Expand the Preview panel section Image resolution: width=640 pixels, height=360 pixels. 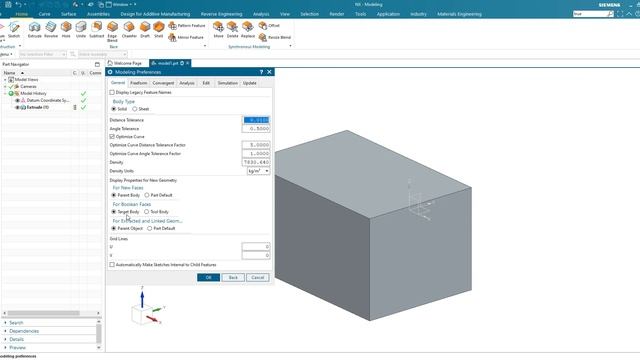click(5, 348)
